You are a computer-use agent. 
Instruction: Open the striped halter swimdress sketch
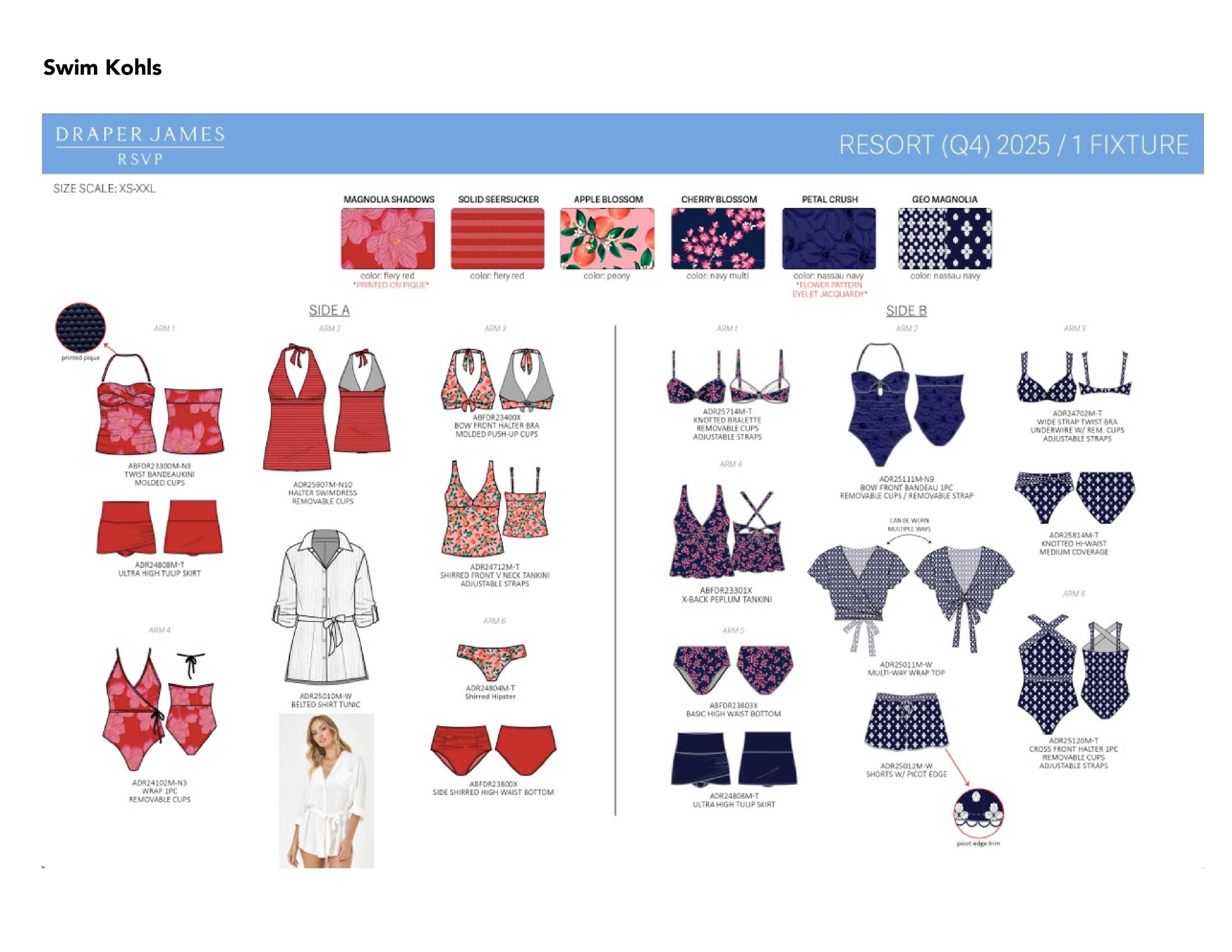(327, 407)
